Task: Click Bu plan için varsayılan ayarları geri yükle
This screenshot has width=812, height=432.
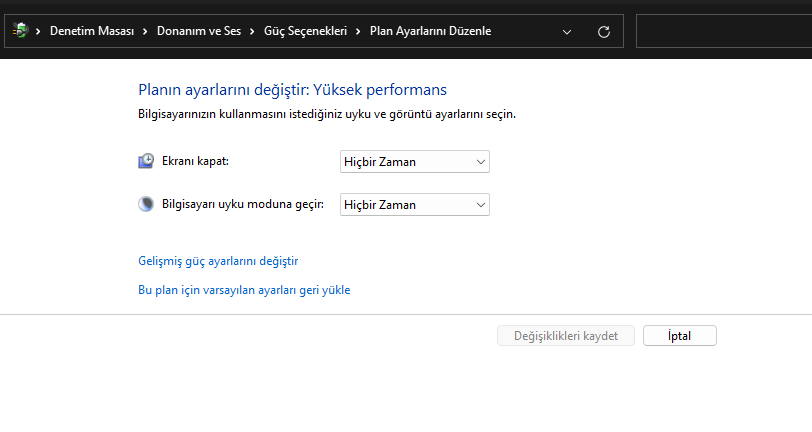Action: pos(244,290)
